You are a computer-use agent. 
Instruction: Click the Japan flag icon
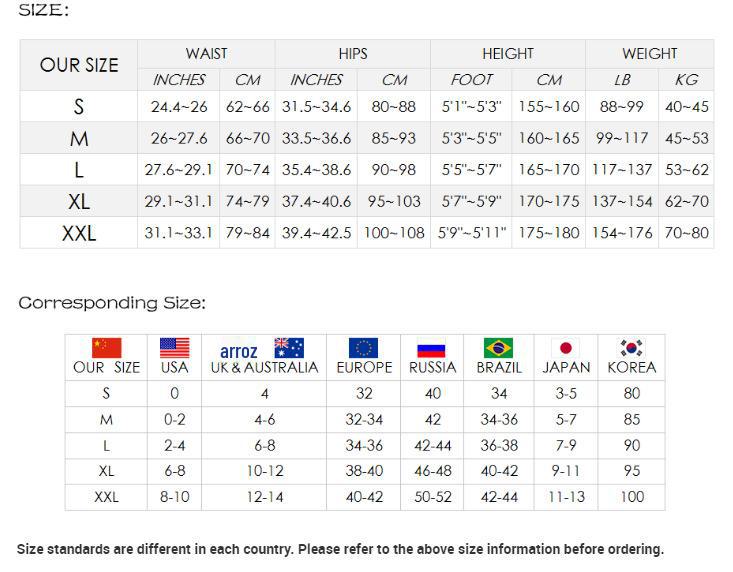(566, 348)
